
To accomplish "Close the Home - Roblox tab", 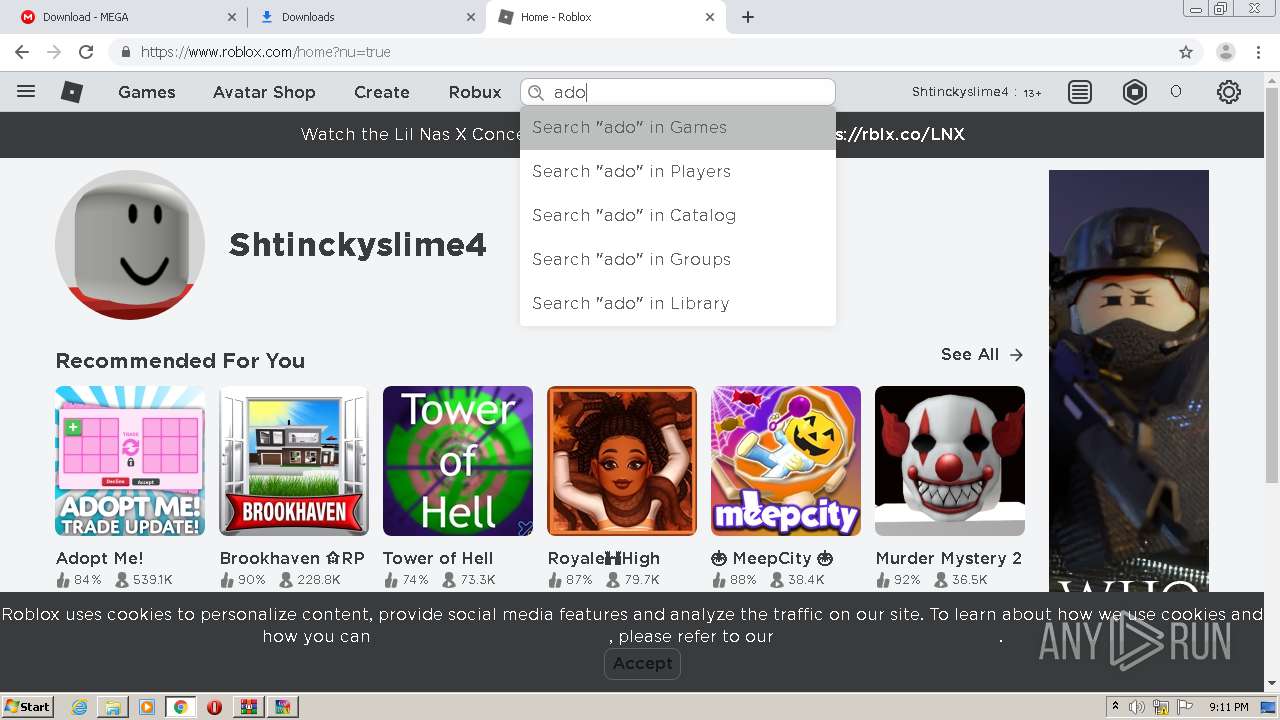I will point(710,17).
